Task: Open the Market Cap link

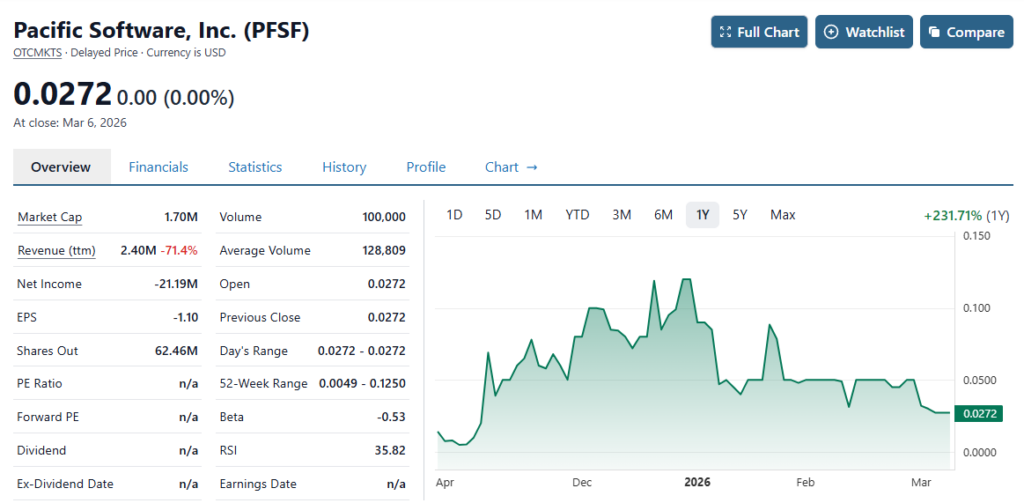Action: [50, 217]
